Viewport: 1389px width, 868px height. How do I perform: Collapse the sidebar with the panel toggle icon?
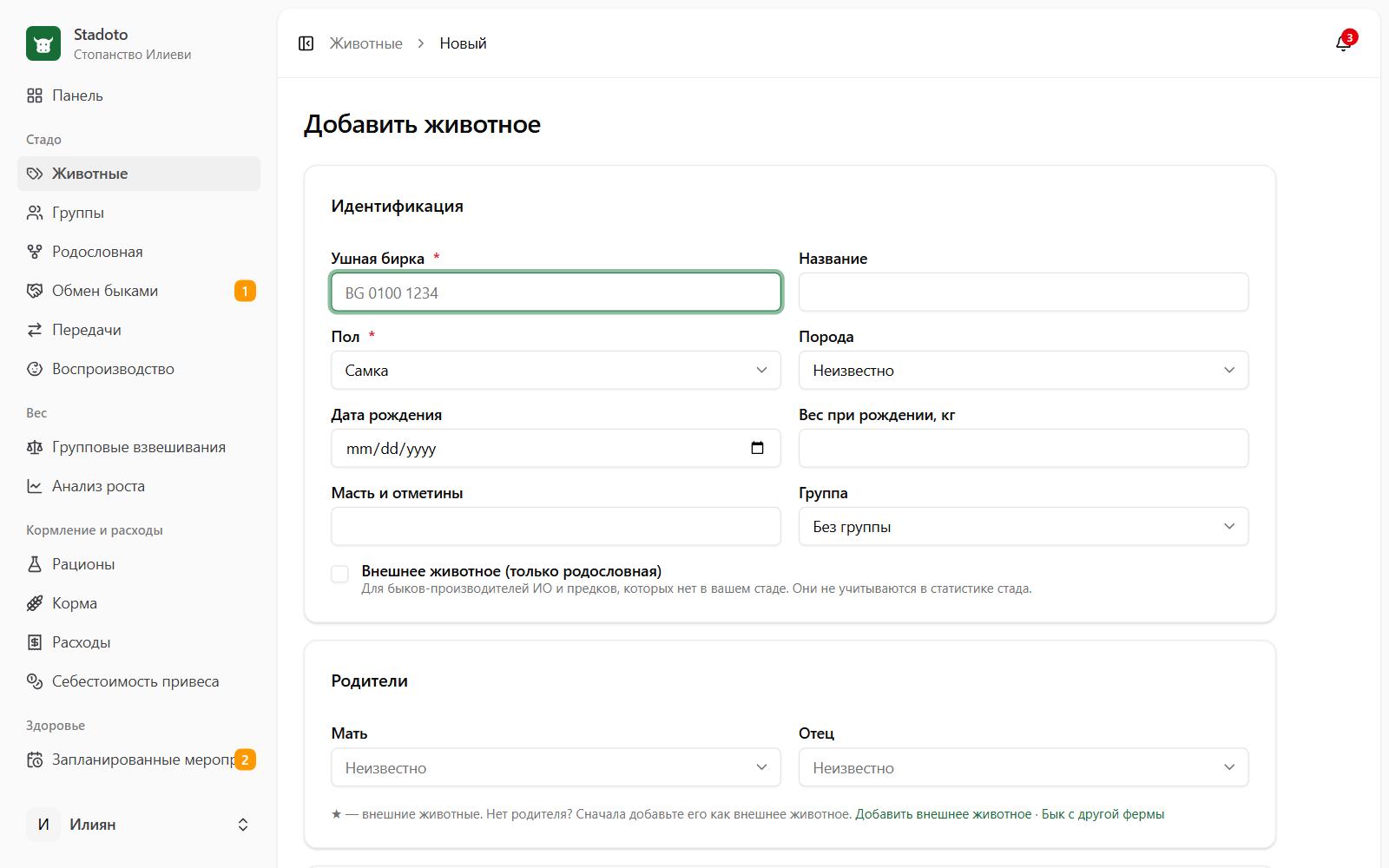(306, 43)
